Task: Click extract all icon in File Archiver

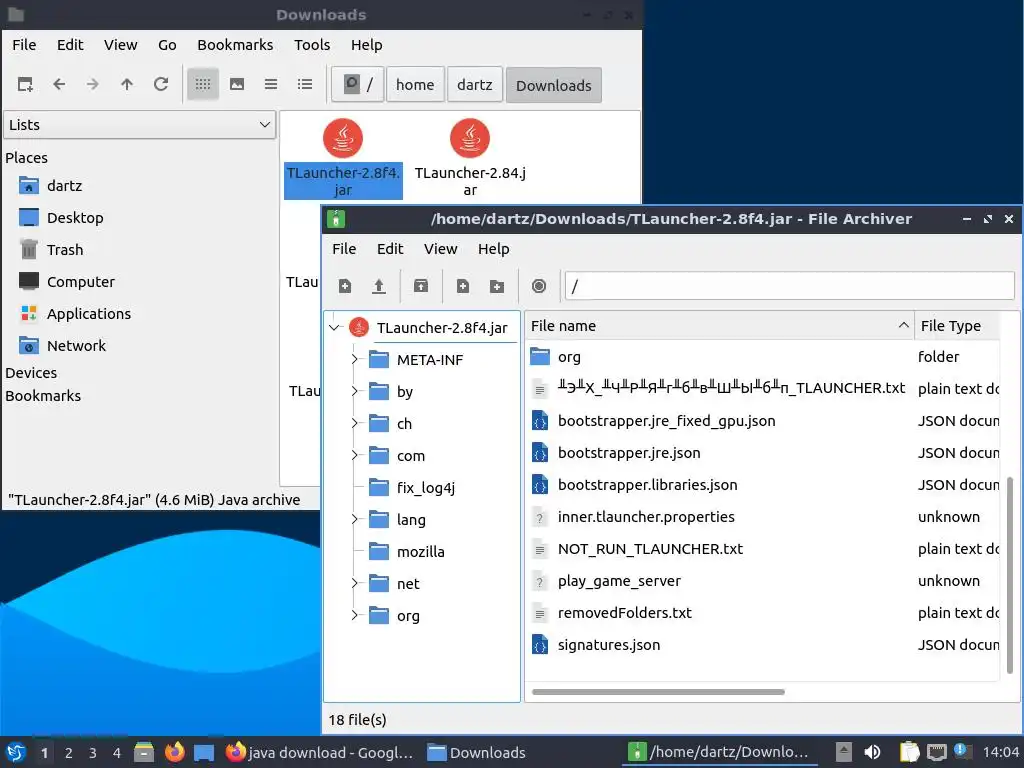Action: click(x=421, y=286)
